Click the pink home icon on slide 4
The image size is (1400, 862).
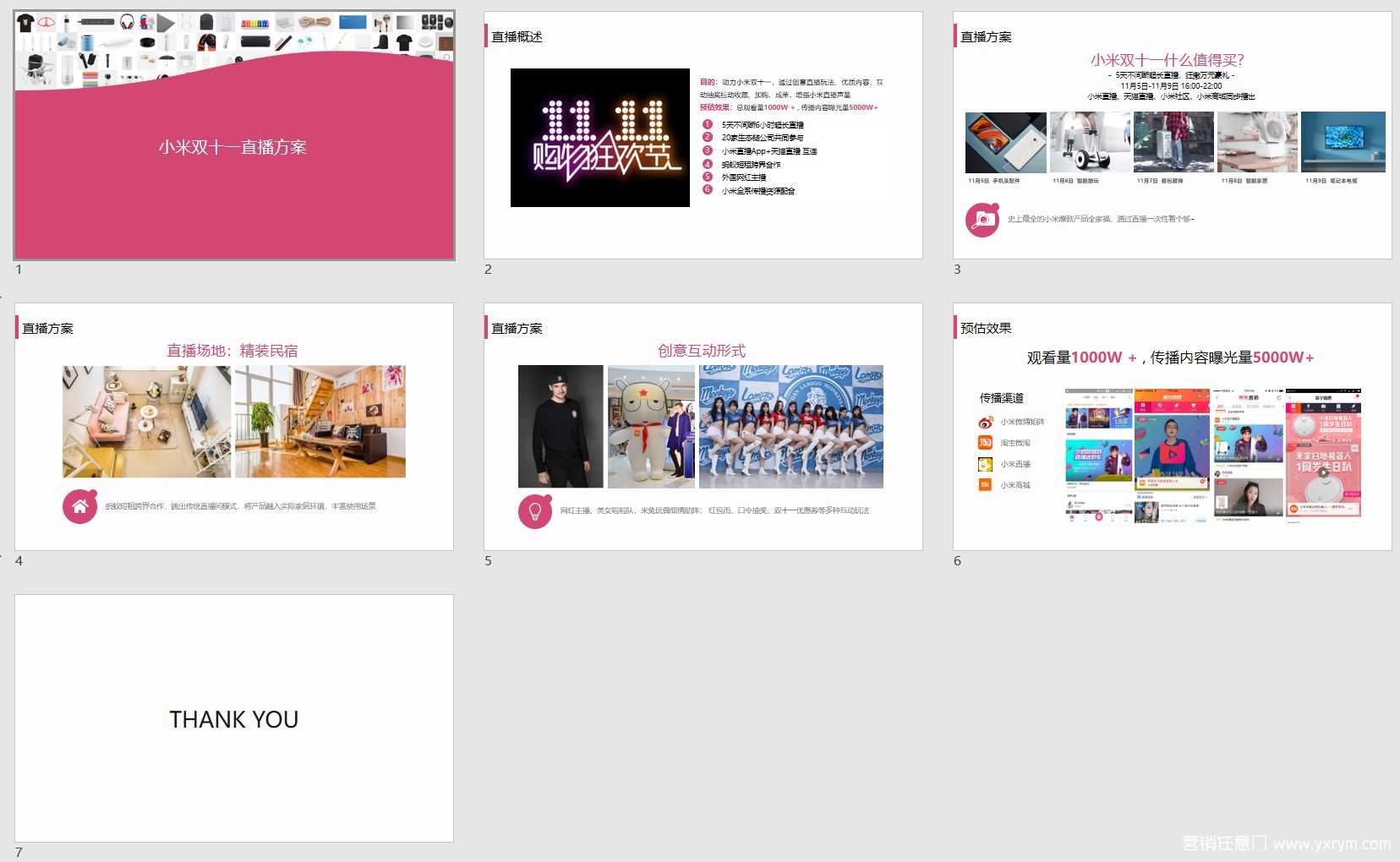(x=79, y=506)
